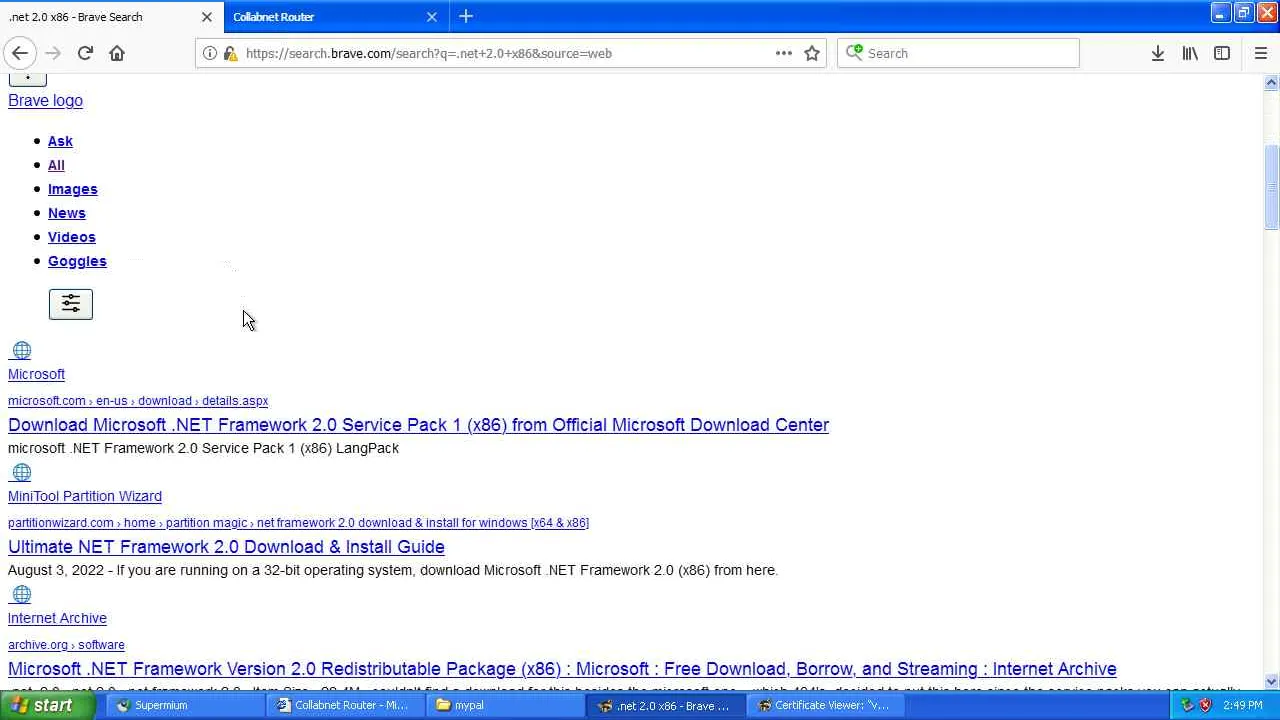Viewport: 1280px width, 720px height.
Task: Open the MiniTool Partition Wizard site link
Action: tap(85, 496)
